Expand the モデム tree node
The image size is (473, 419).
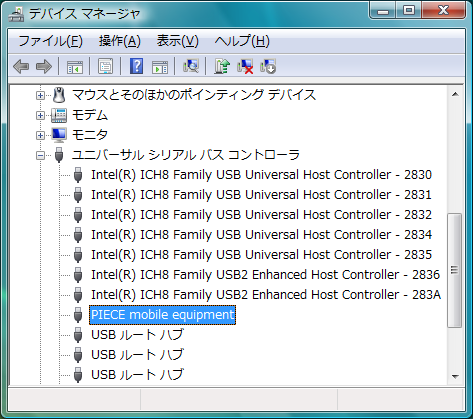[40, 115]
